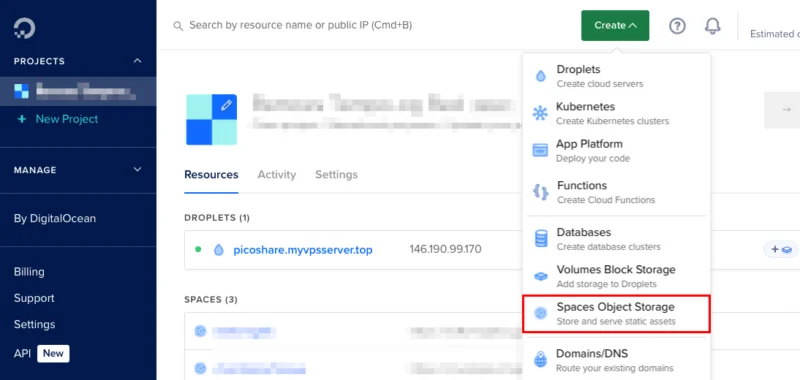Click the second Spaces bucket icon
The width and height of the screenshot is (800, 380).
pos(200,368)
